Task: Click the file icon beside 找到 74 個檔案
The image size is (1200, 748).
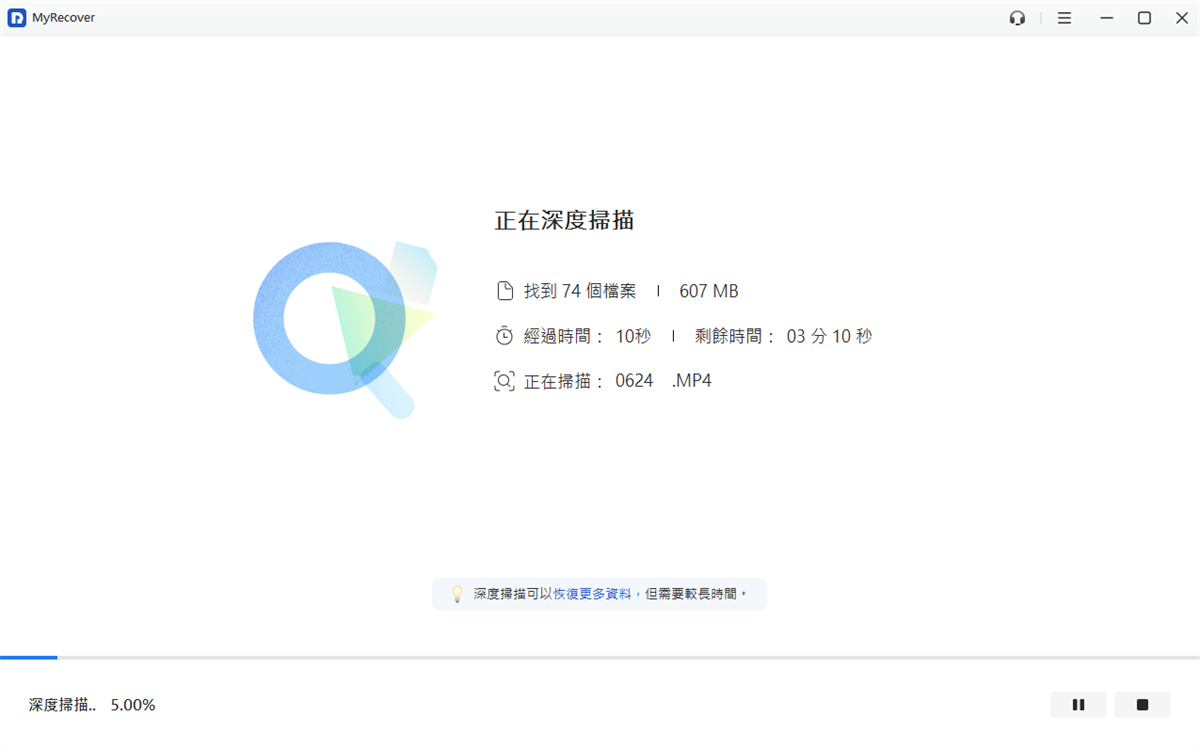Action: 505,291
